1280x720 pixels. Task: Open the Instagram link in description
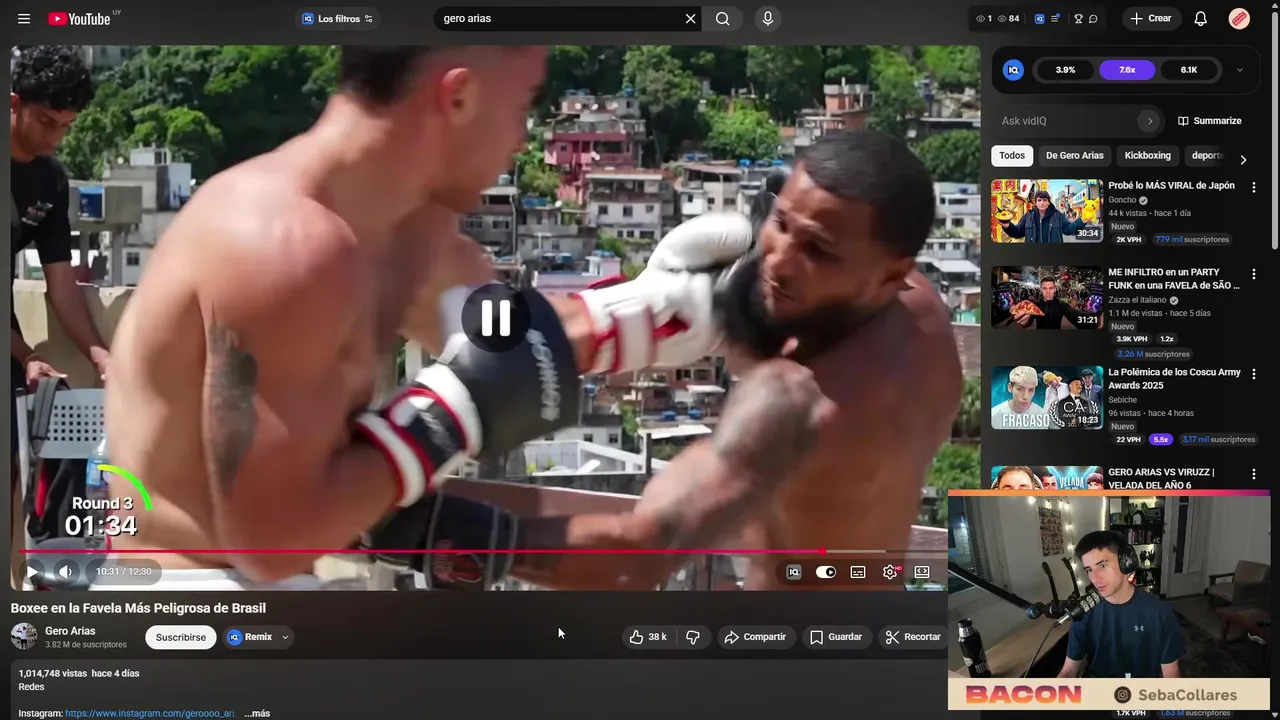click(x=150, y=713)
